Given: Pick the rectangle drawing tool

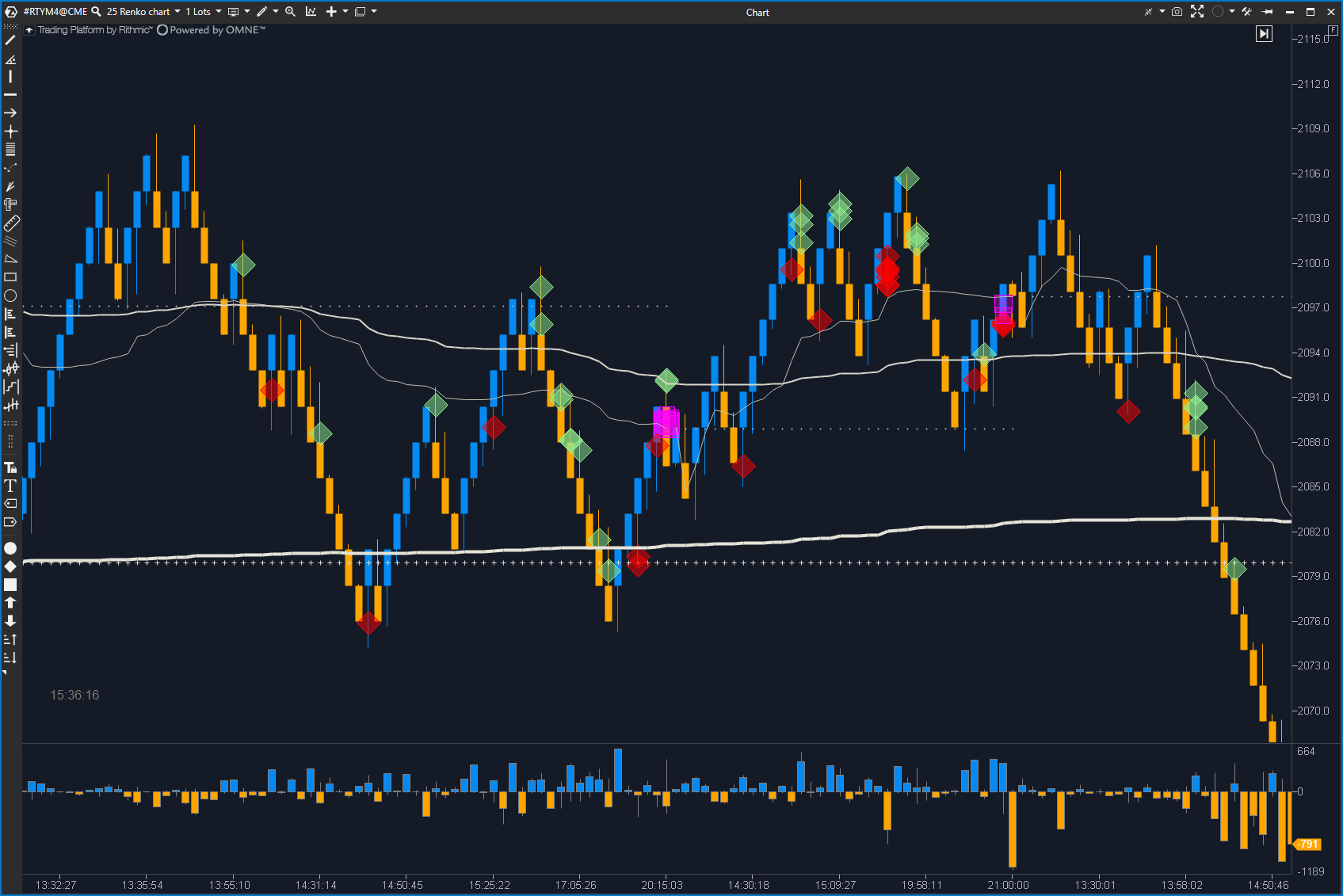Looking at the screenshot, I should point(10,277).
